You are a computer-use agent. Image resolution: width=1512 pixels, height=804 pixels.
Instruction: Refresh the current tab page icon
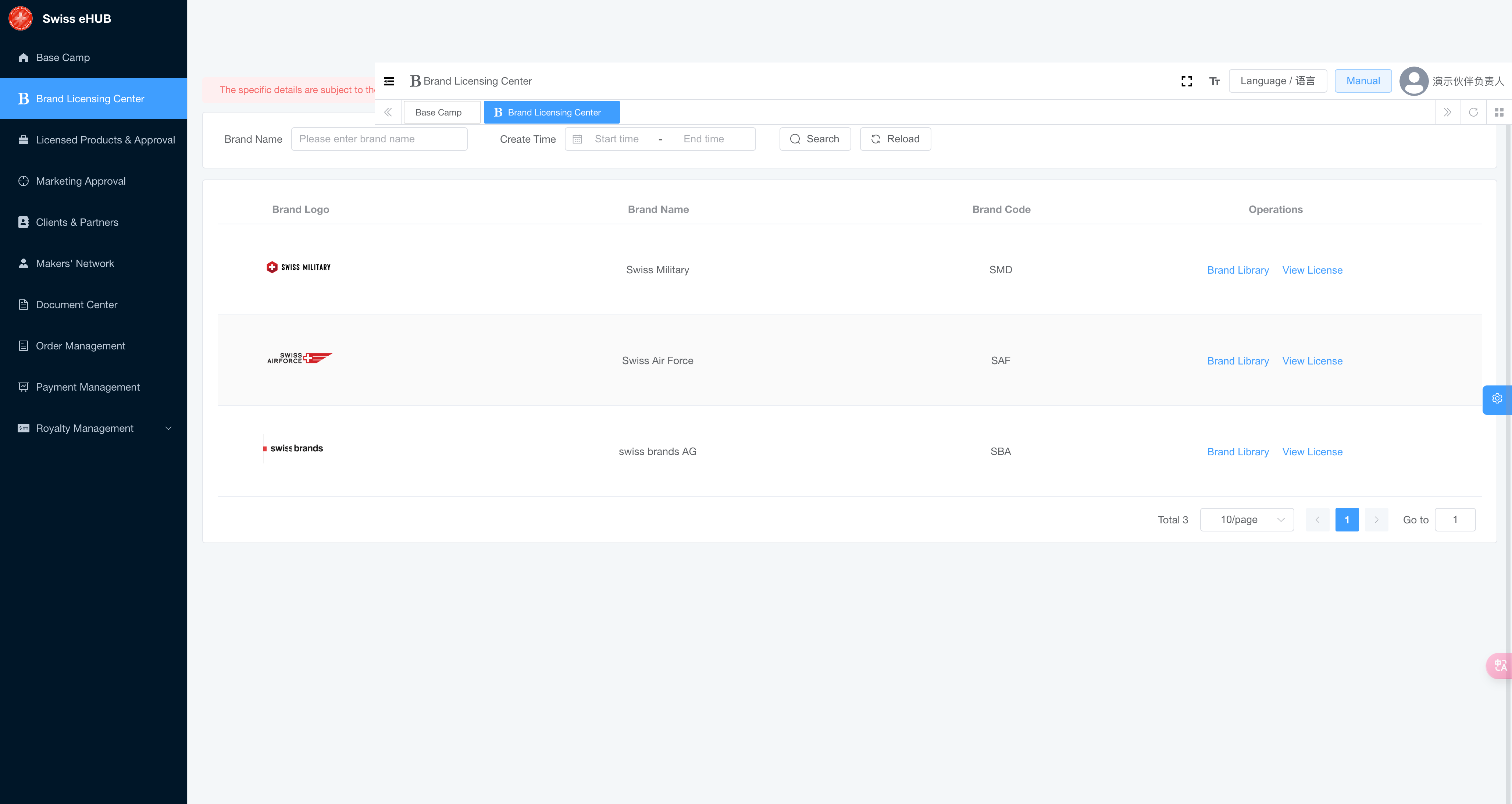tap(1473, 112)
